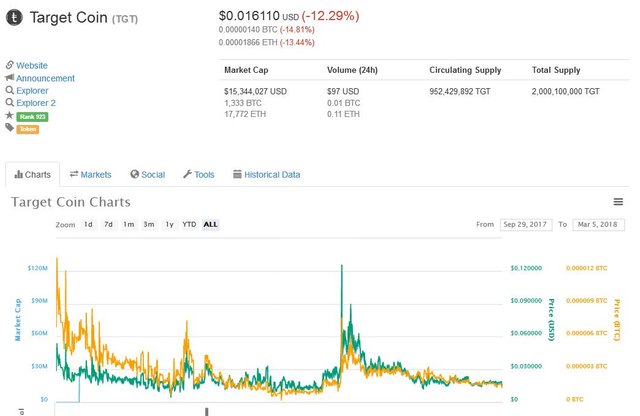Click the megaphone icon beside Announcement
640x416 pixels.
[x=9, y=77]
